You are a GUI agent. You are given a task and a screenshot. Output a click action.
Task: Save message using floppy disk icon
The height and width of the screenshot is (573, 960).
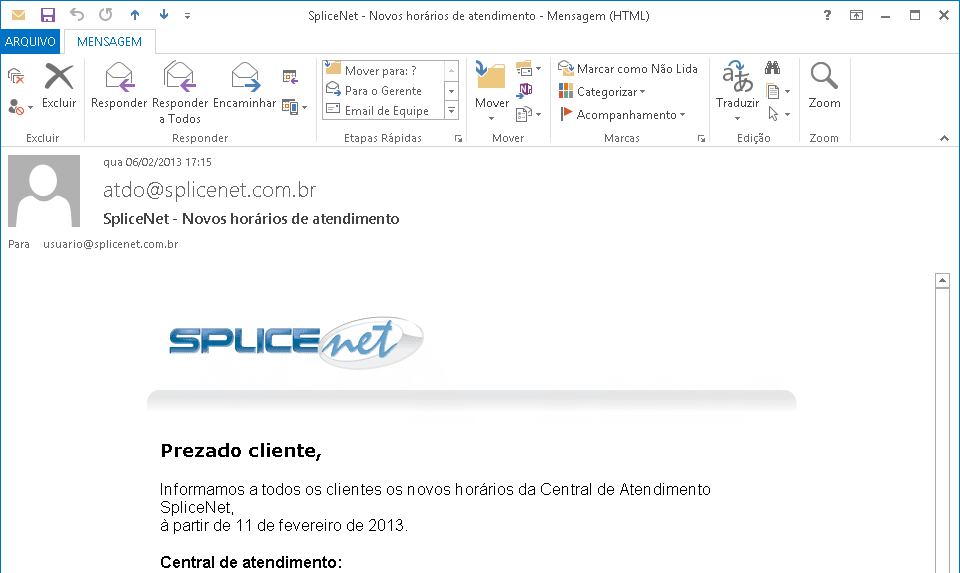point(47,15)
